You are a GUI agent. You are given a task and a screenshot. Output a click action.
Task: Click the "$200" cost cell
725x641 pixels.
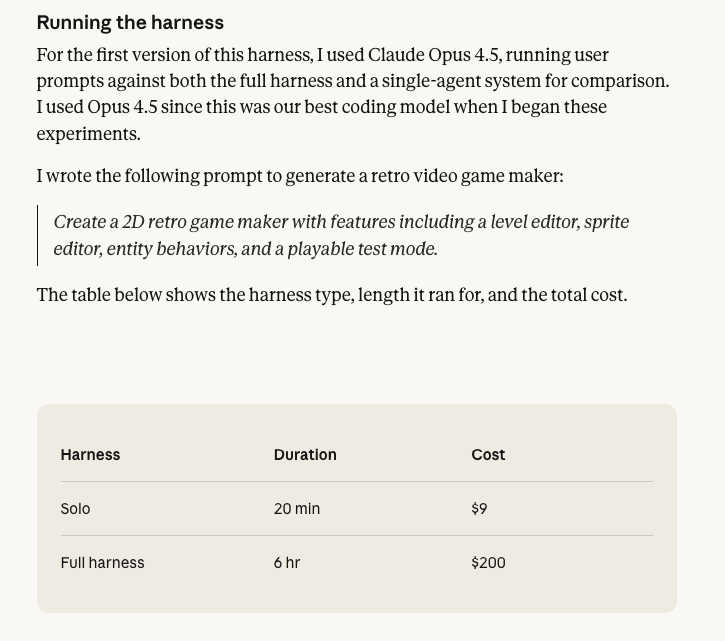[x=488, y=563]
